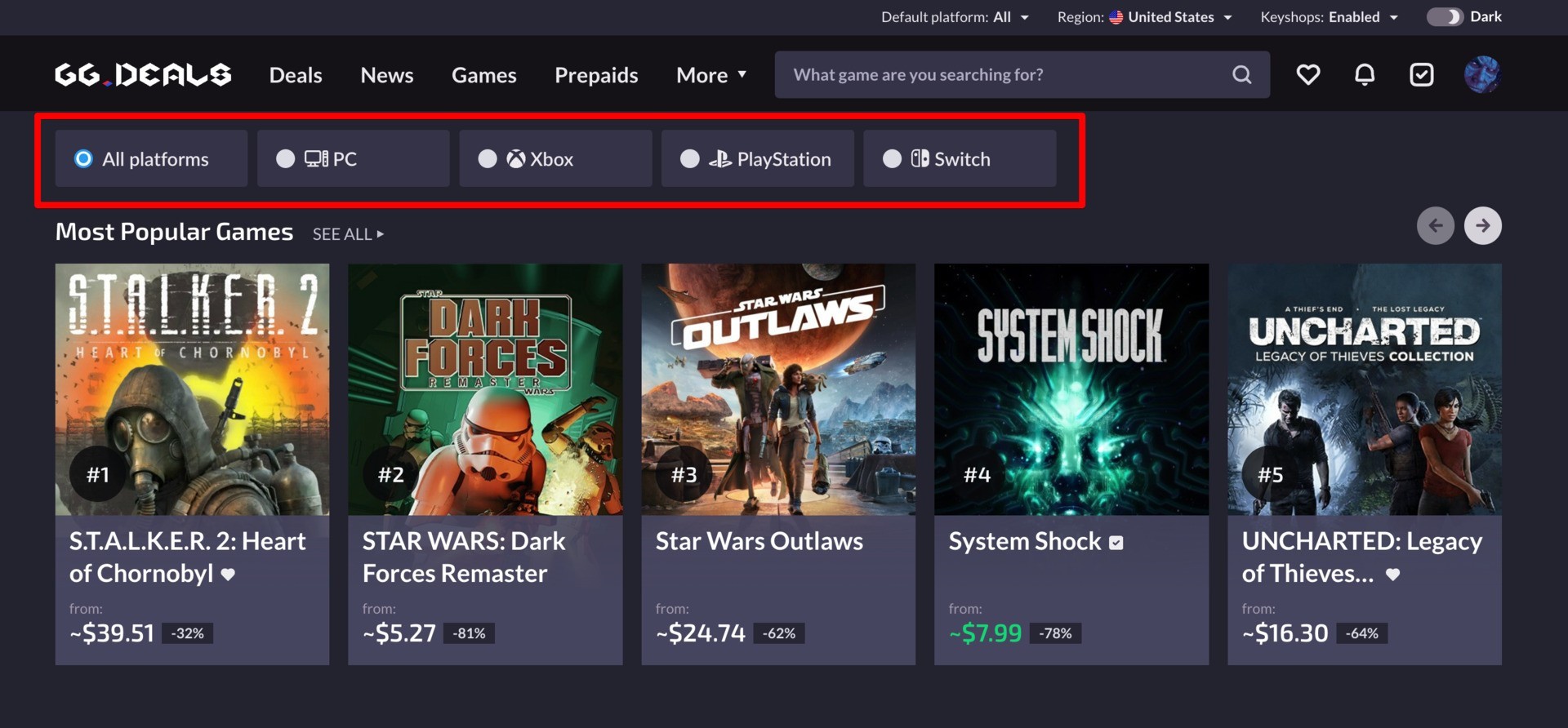Open Star Wars Outlaws title link
1568x728 pixels.
click(759, 542)
